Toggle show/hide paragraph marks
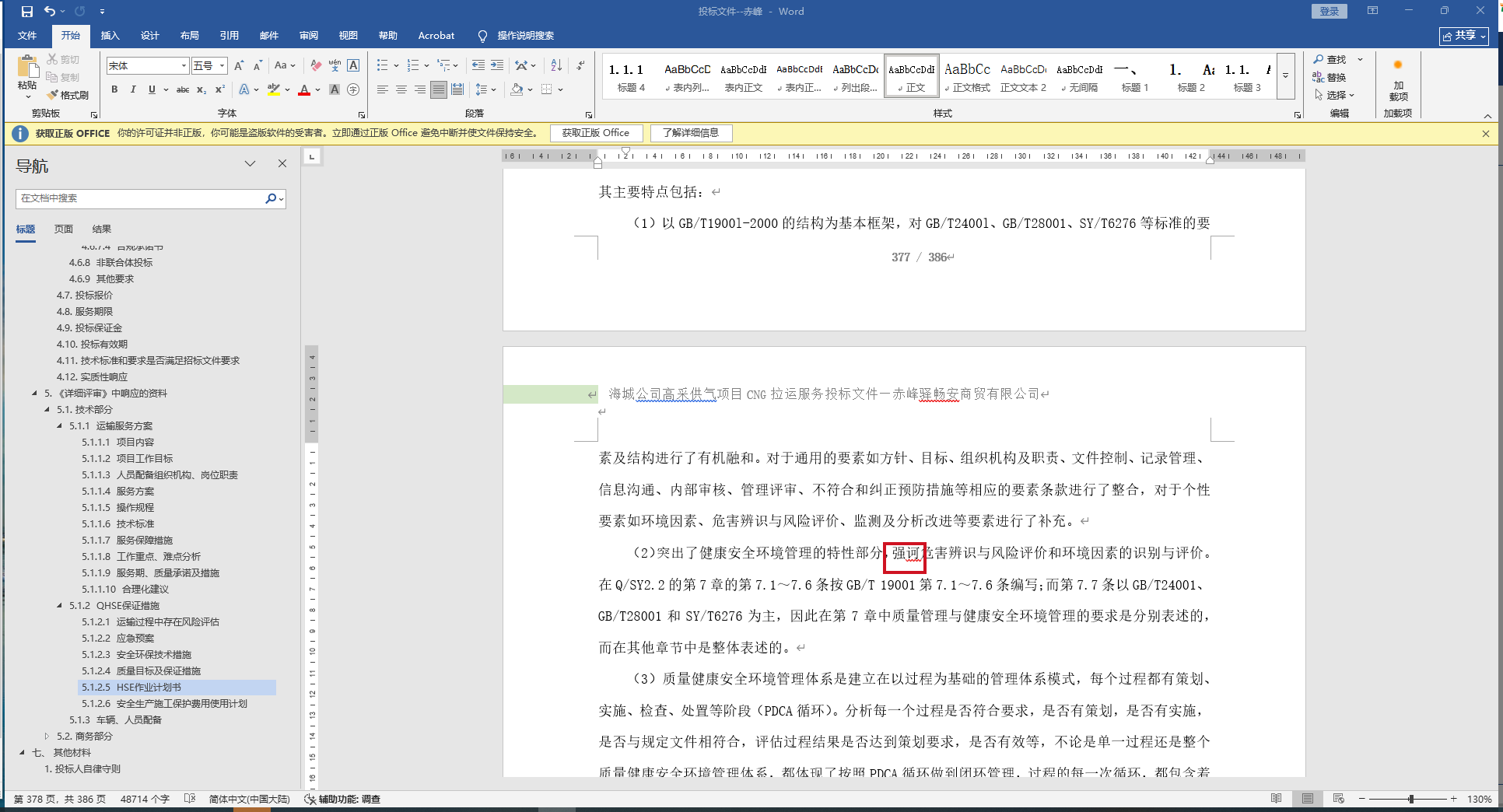 coord(580,65)
